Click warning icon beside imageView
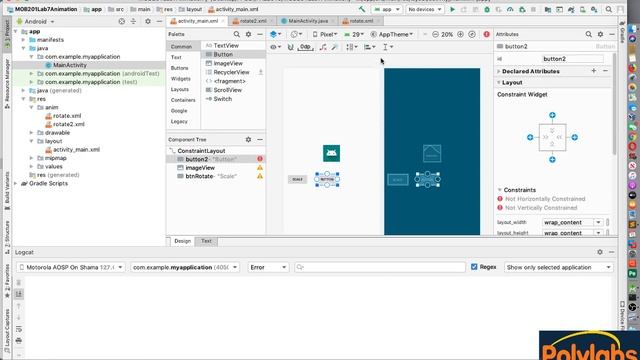Screen dimensions: 640x360 [260, 167]
